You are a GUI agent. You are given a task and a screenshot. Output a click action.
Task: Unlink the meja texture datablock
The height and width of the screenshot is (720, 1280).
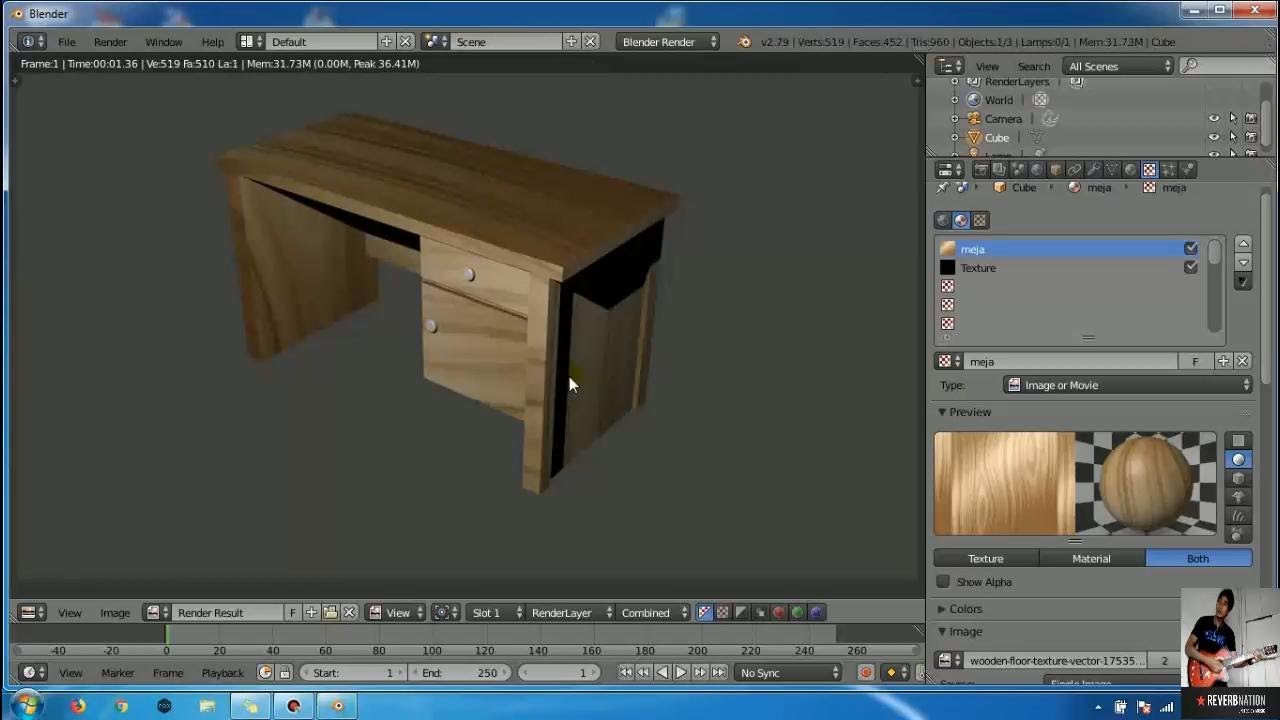[x=1242, y=362]
